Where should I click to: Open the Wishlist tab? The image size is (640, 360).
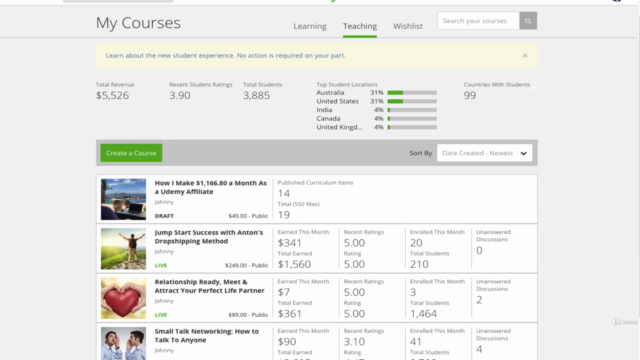click(408, 26)
